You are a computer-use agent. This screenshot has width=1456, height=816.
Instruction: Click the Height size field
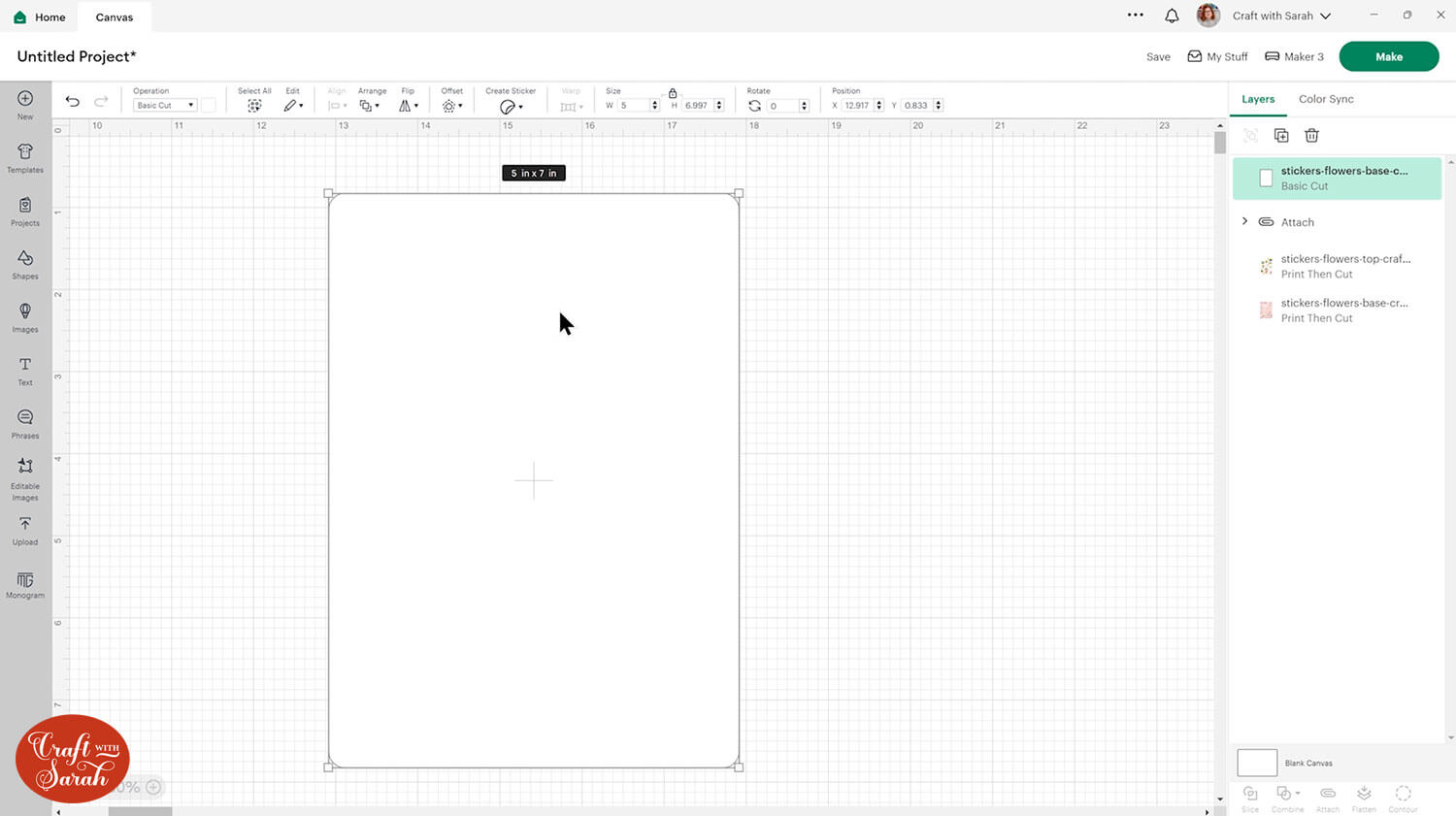[697, 106]
